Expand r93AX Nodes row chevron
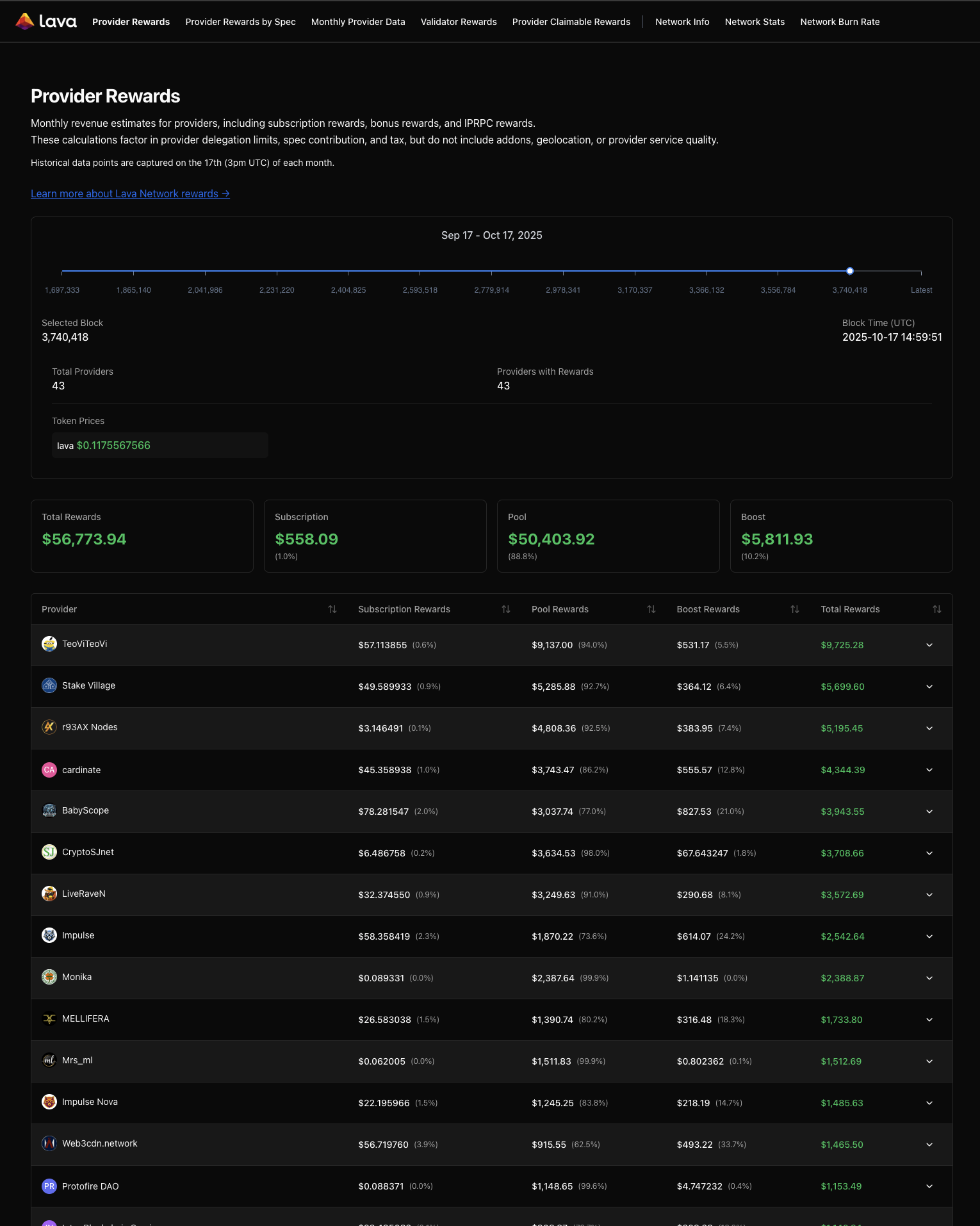Screen dimensions: 980x1226 pos(929,728)
